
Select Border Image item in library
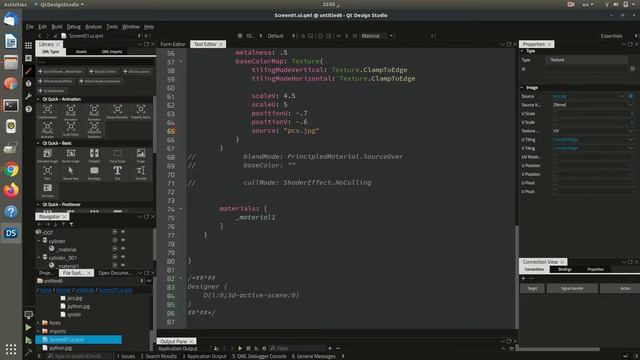pyautogui.click(x=71, y=155)
